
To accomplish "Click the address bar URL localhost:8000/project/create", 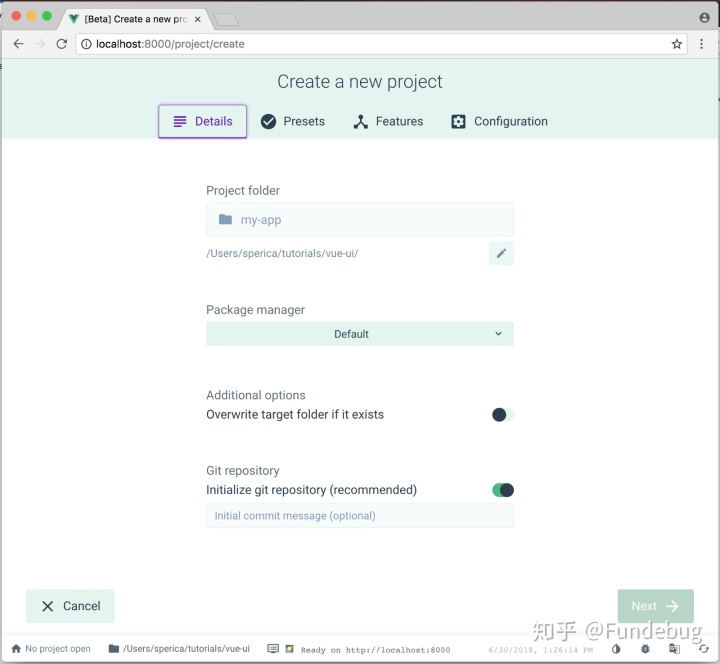I will pyautogui.click(x=170, y=44).
